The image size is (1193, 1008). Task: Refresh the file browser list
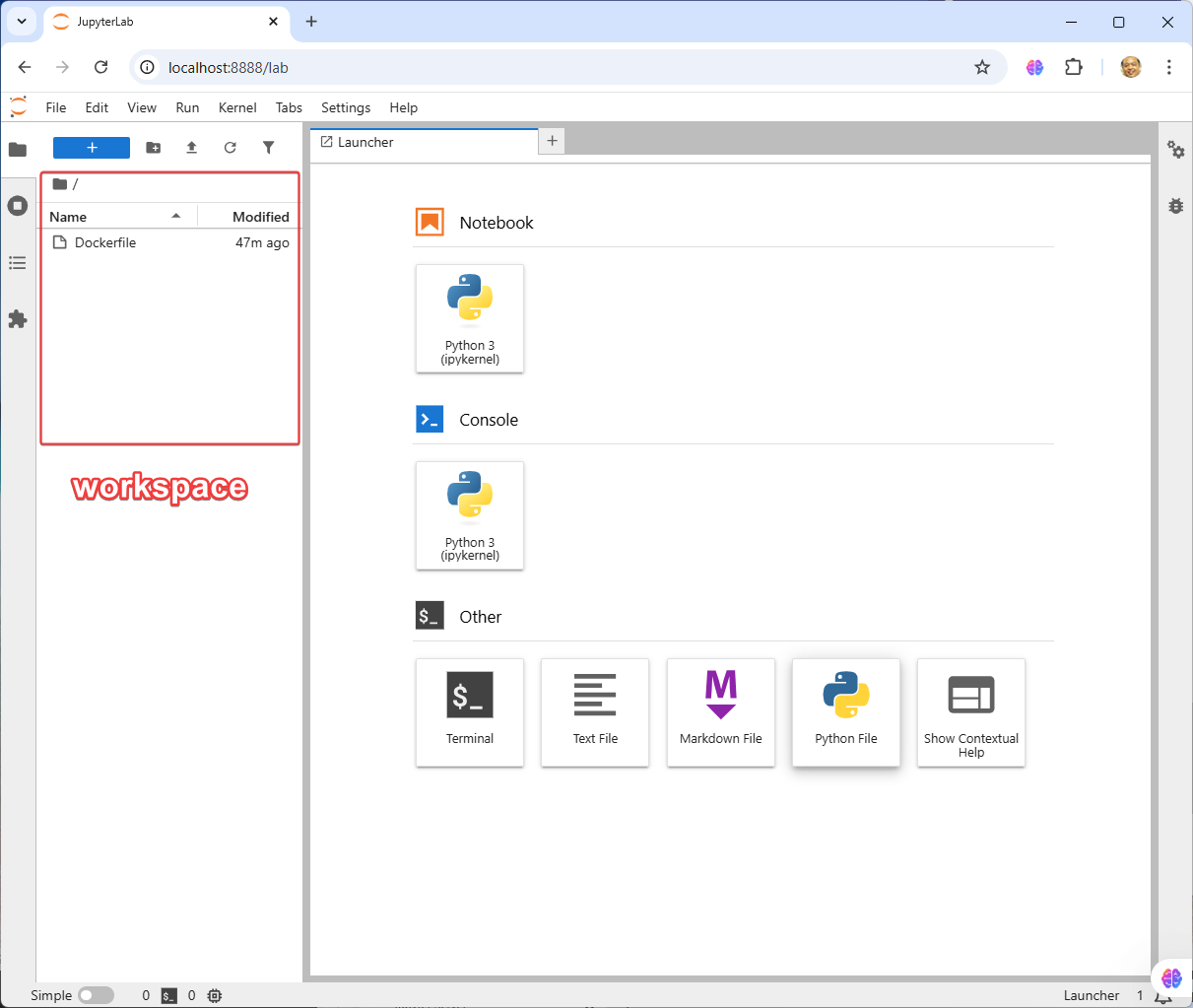231,148
